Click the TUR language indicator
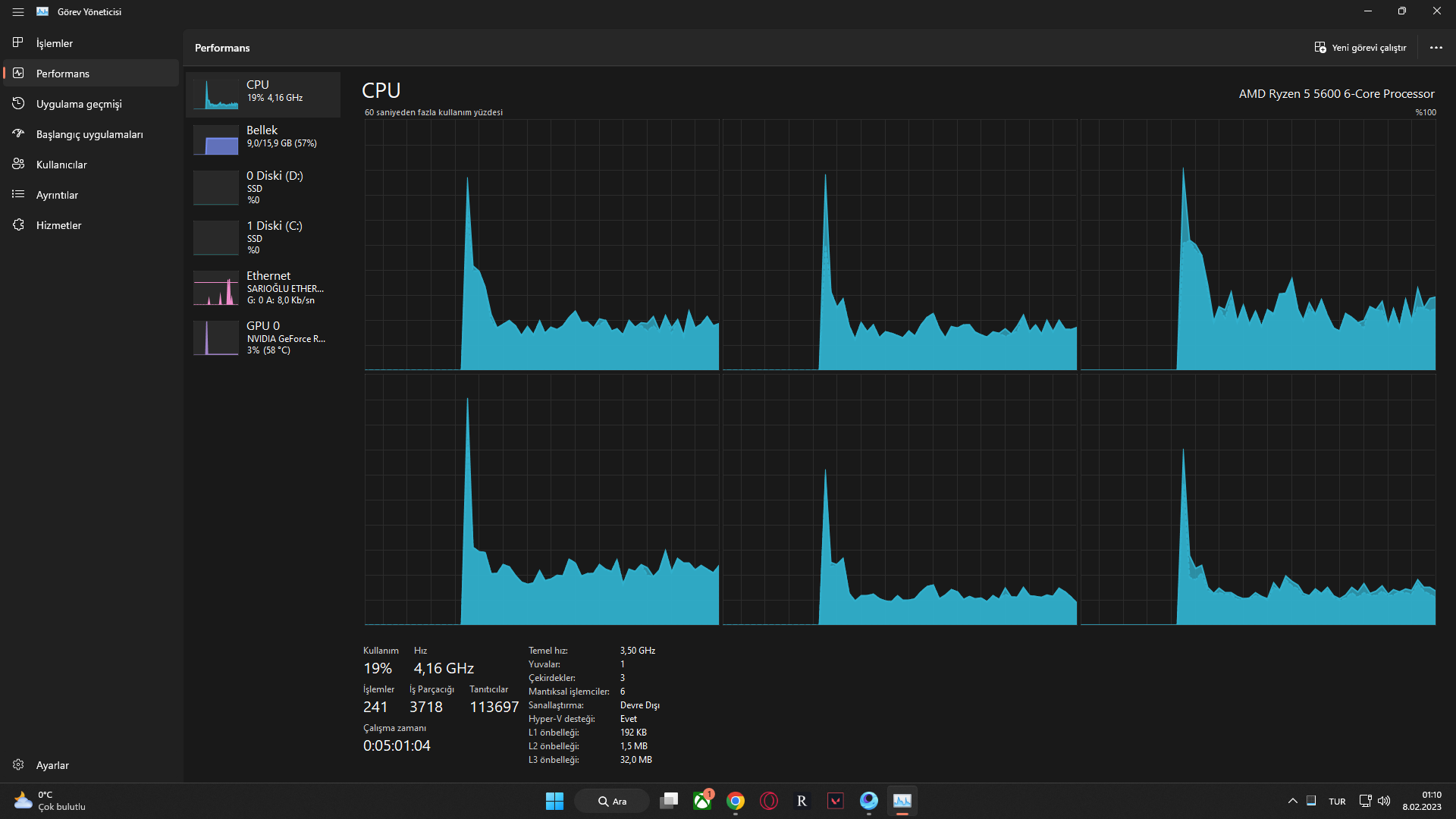The width and height of the screenshot is (1456, 819). click(1337, 802)
